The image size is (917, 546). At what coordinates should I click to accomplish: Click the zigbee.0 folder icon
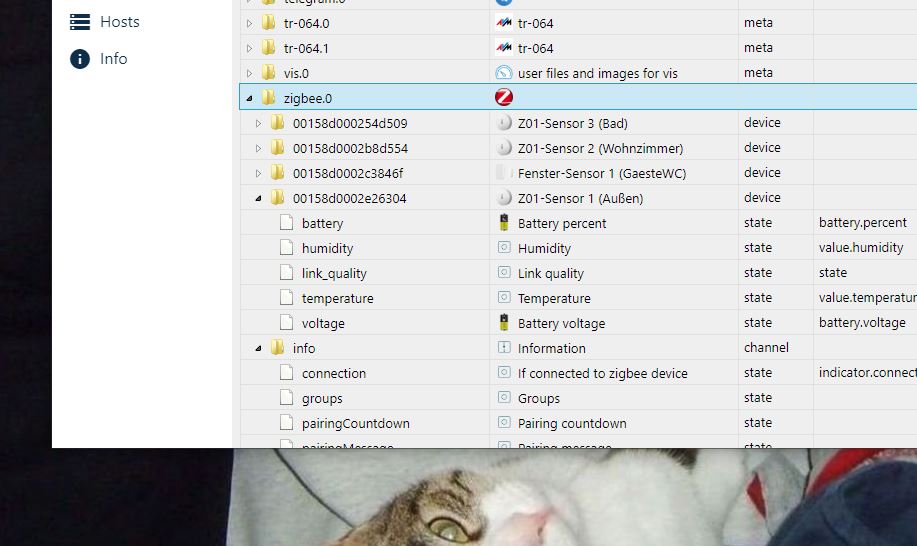pos(268,98)
